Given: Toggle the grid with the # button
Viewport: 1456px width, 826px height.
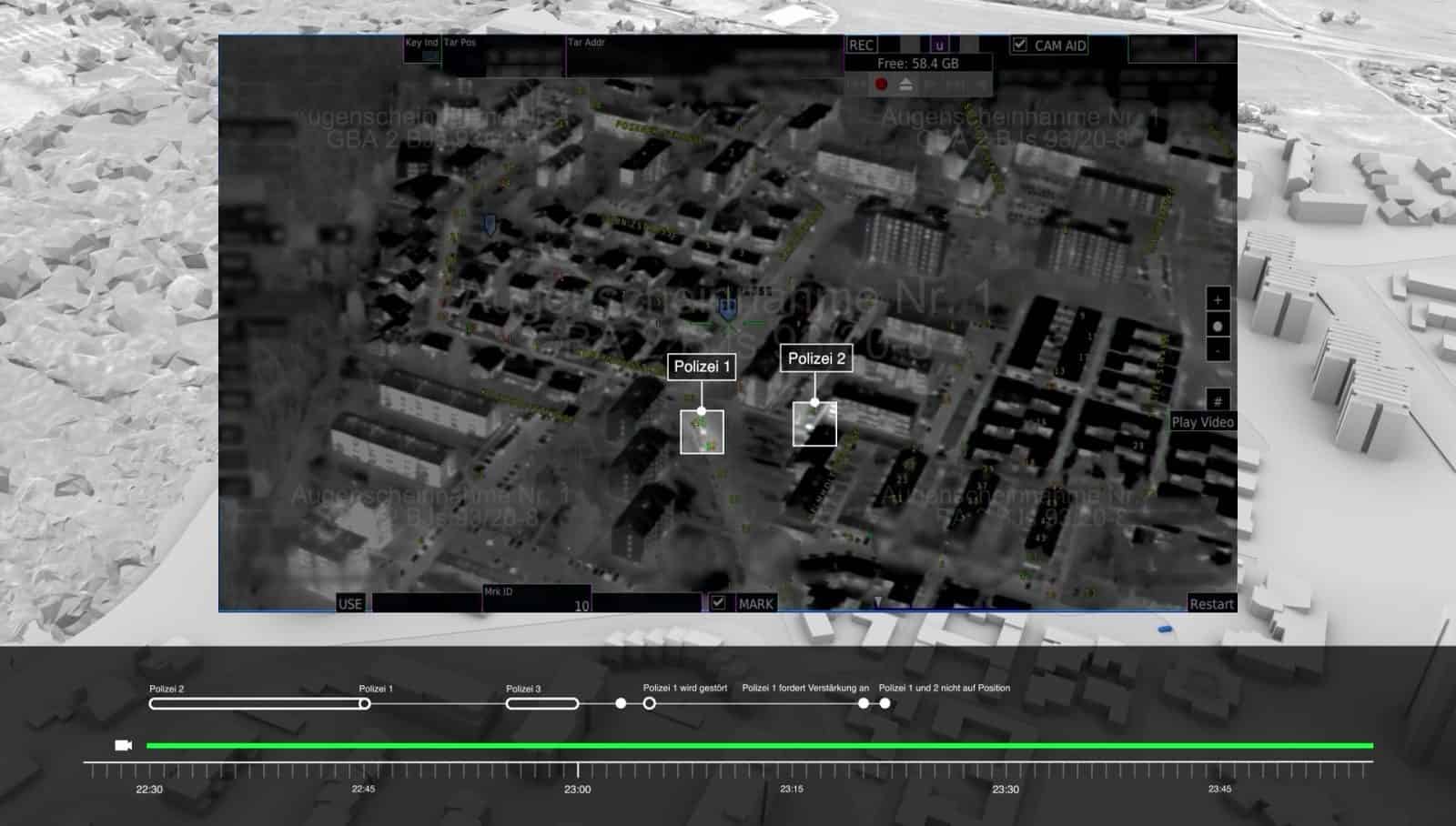Looking at the screenshot, I should [x=1218, y=401].
